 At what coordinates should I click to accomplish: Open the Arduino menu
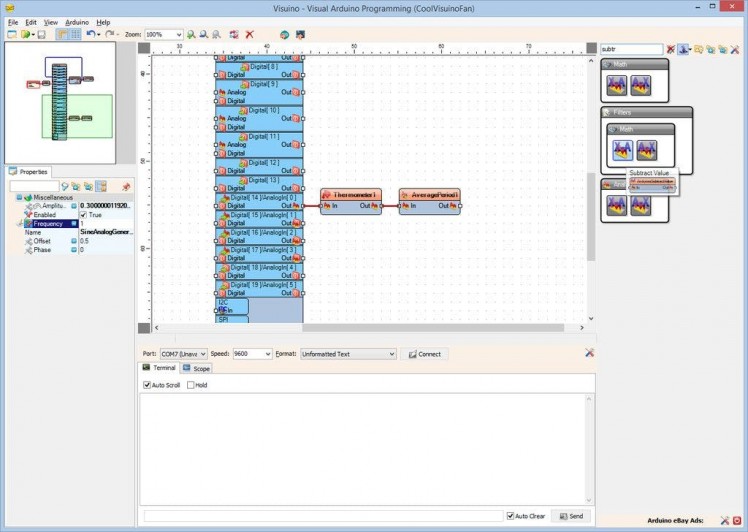(77, 21)
